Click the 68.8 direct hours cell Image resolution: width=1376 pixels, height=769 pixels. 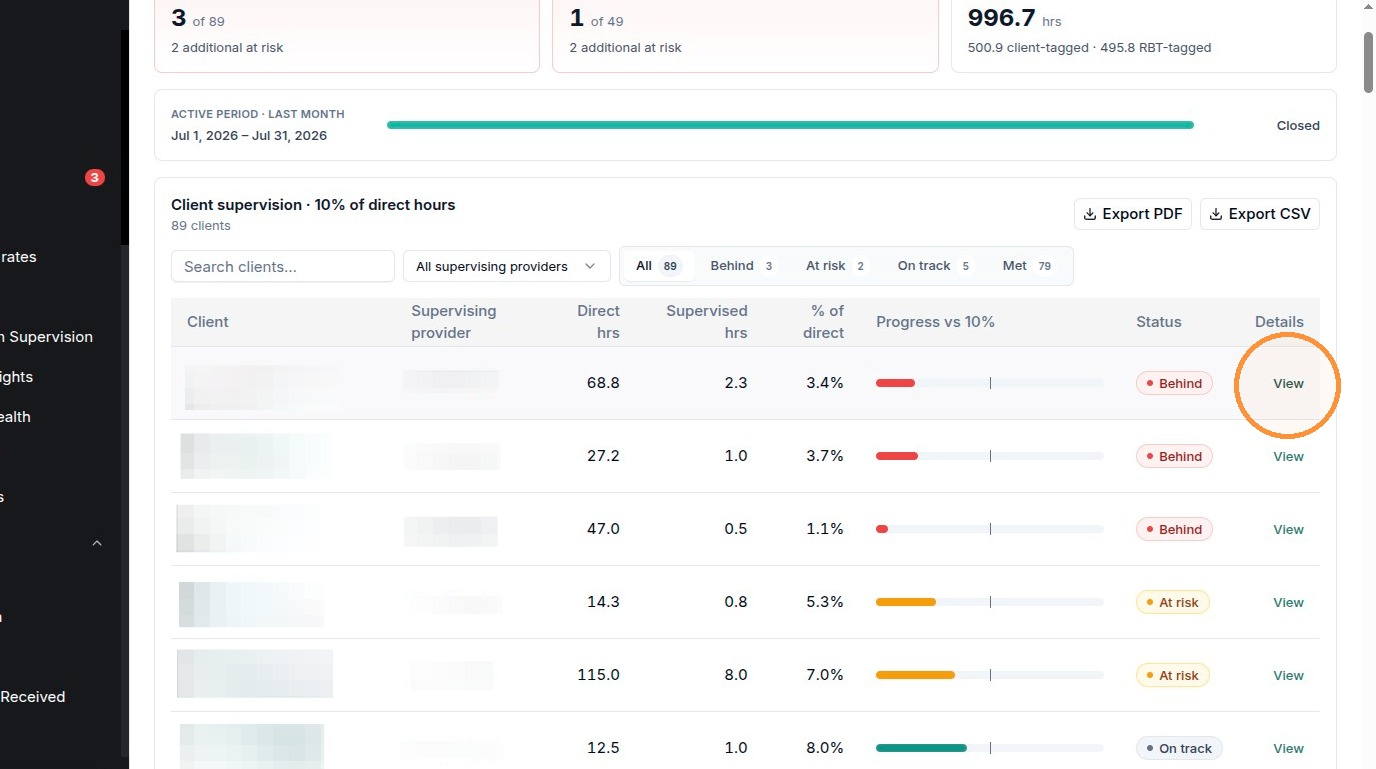pyautogui.click(x=603, y=383)
